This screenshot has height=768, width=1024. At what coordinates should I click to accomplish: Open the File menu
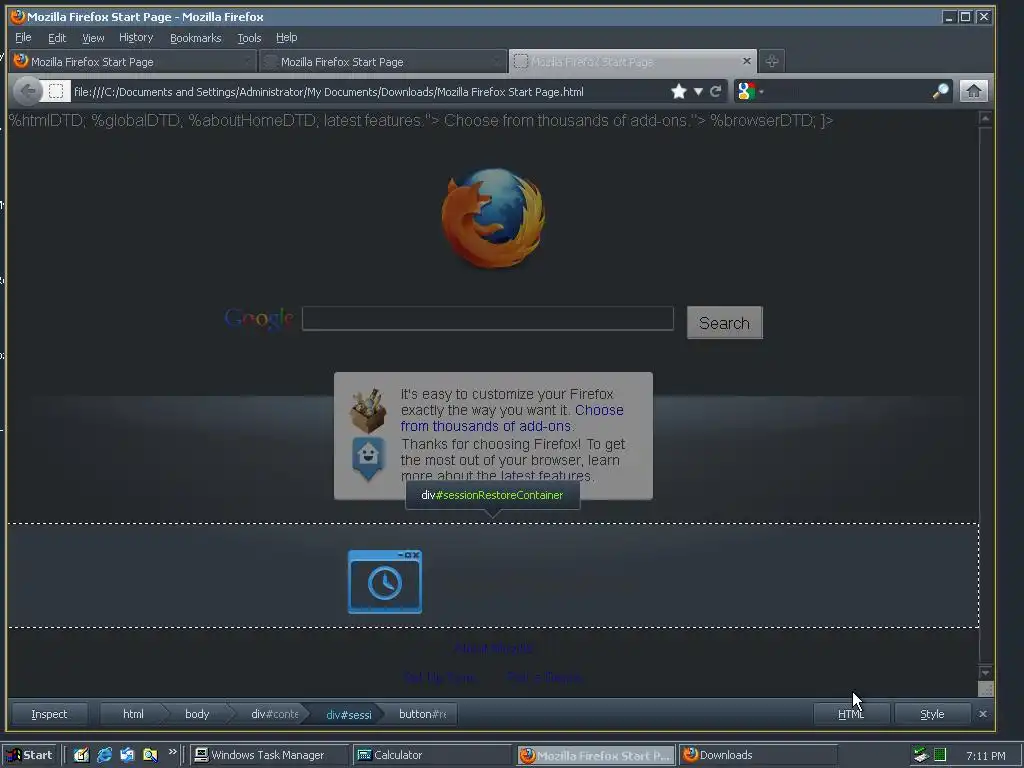click(x=23, y=38)
